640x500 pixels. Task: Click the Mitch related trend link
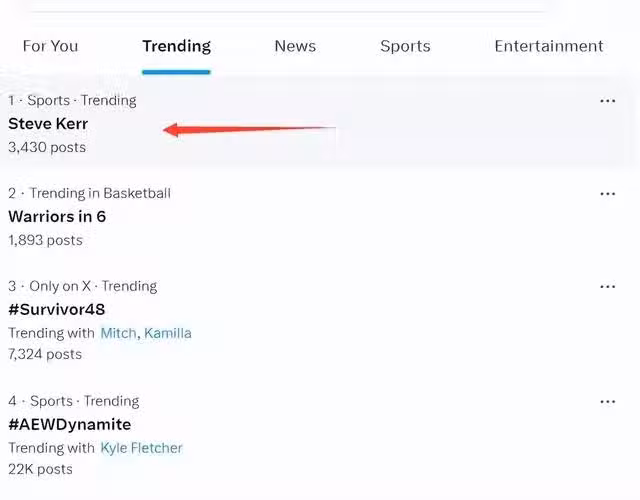coord(118,333)
